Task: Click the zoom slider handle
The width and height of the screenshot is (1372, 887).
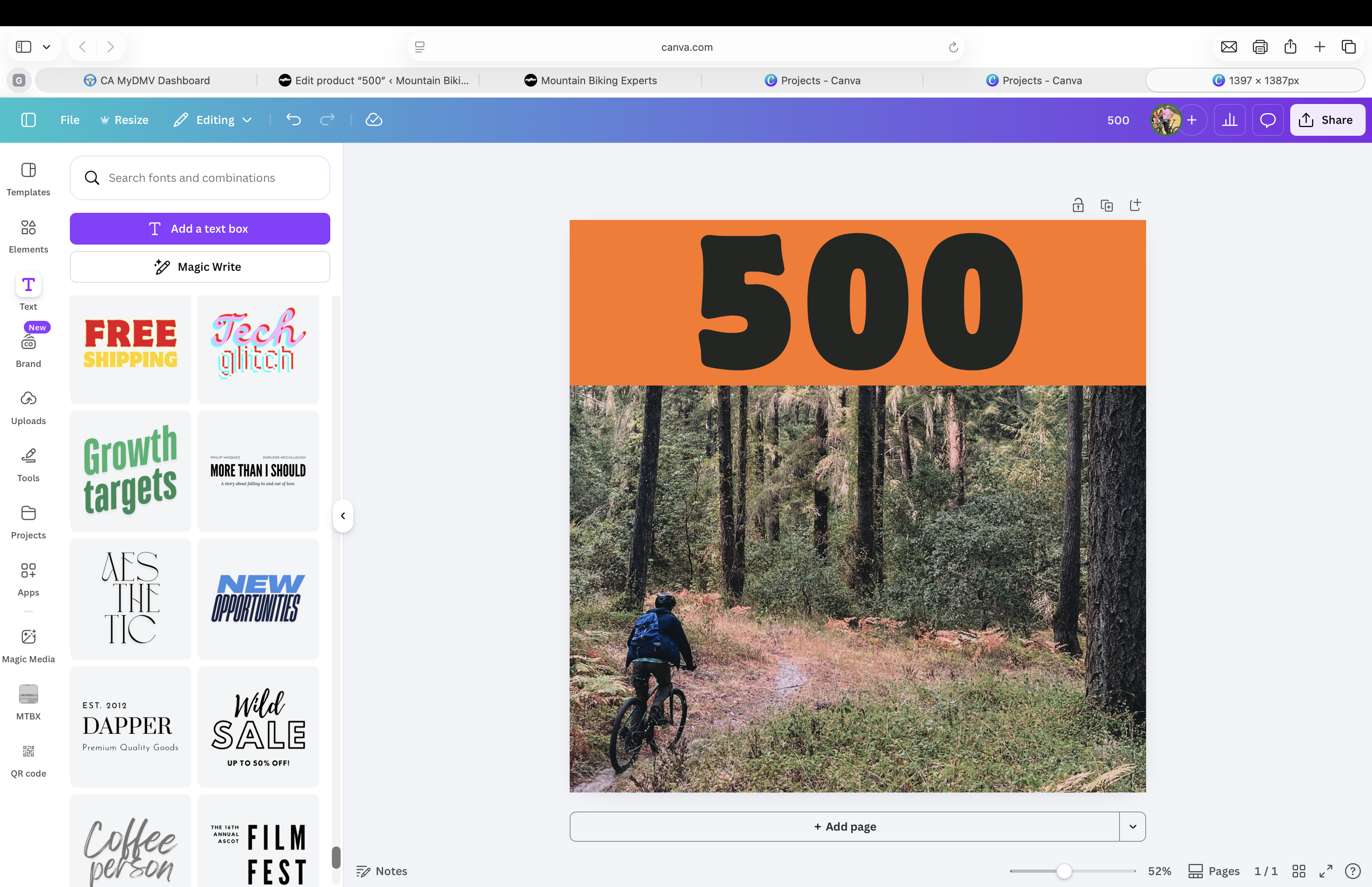Action: click(x=1064, y=871)
